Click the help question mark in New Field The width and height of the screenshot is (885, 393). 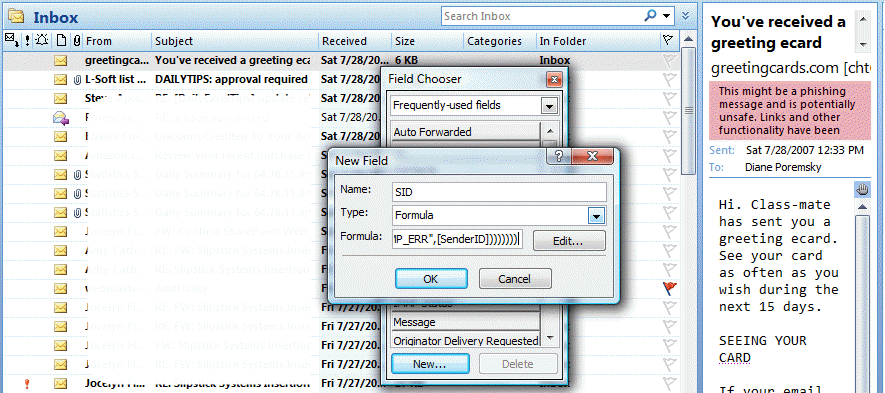(x=559, y=156)
